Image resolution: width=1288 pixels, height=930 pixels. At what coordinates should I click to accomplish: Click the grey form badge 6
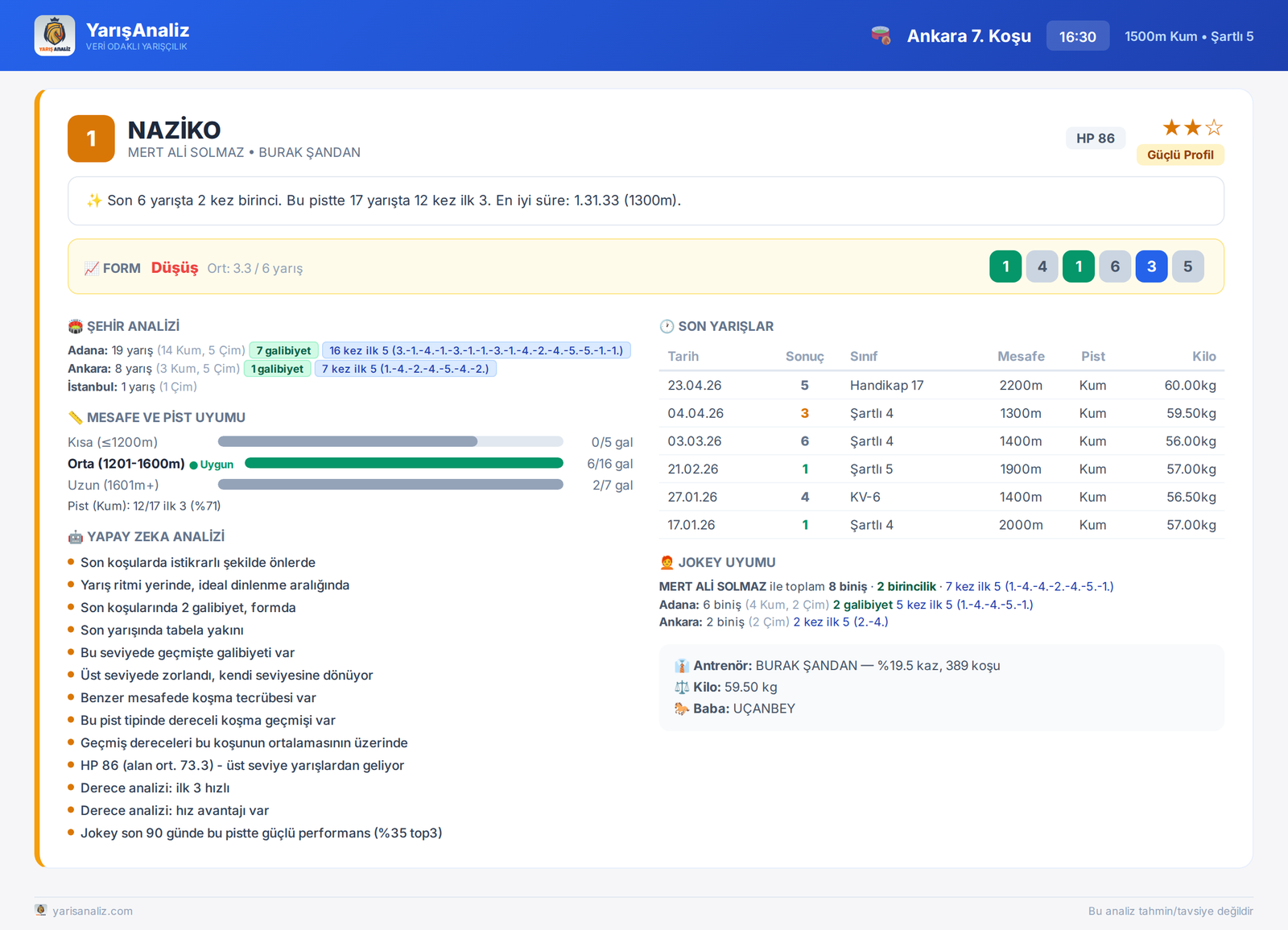click(x=1115, y=267)
